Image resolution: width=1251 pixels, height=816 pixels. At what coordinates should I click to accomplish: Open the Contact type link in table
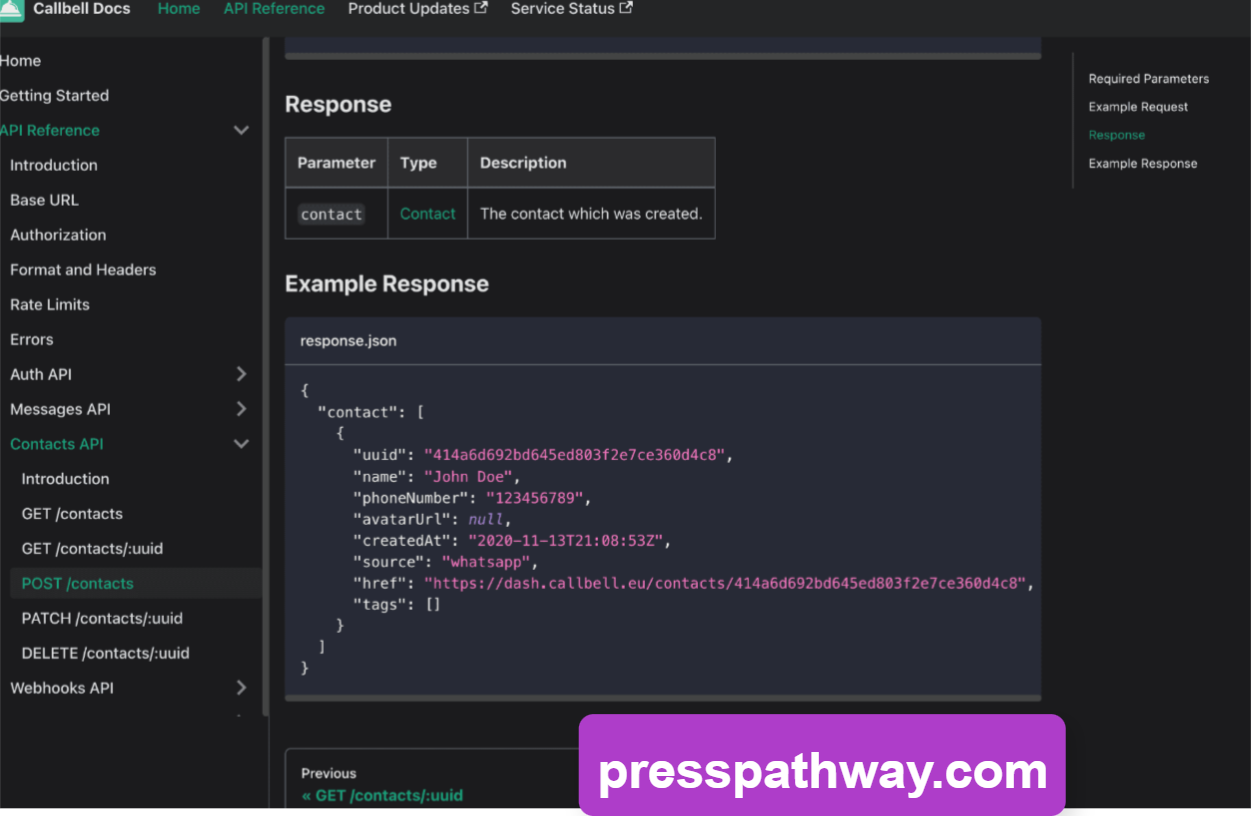click(427, 214)
